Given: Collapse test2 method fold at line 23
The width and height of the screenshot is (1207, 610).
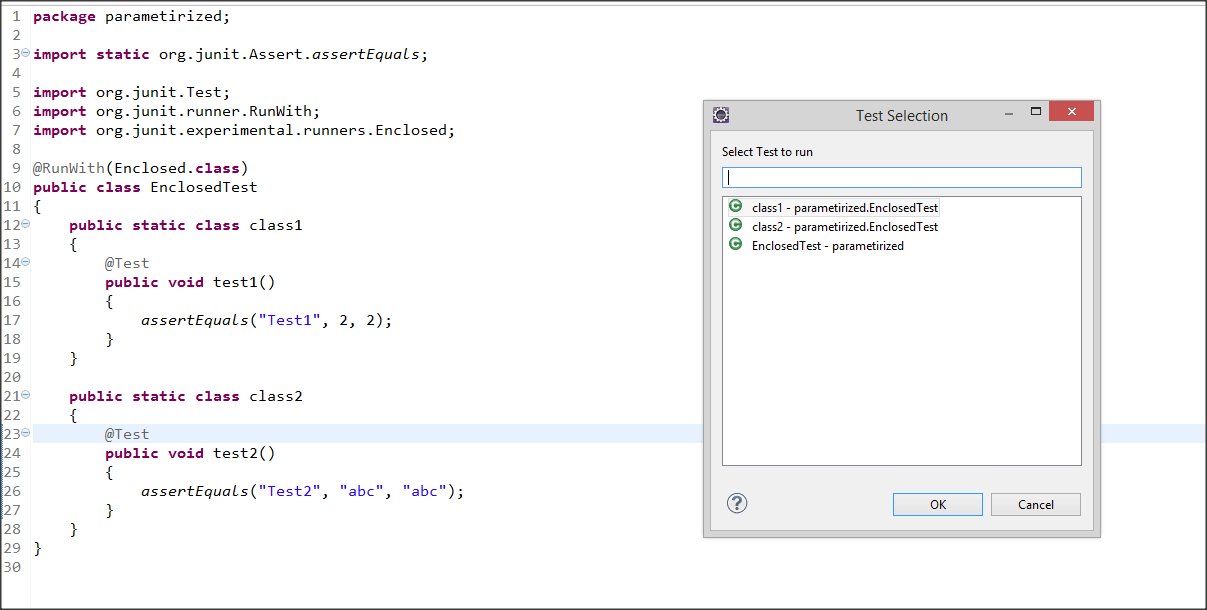Looking at the screenshot, I should click(x=26, y=434).
